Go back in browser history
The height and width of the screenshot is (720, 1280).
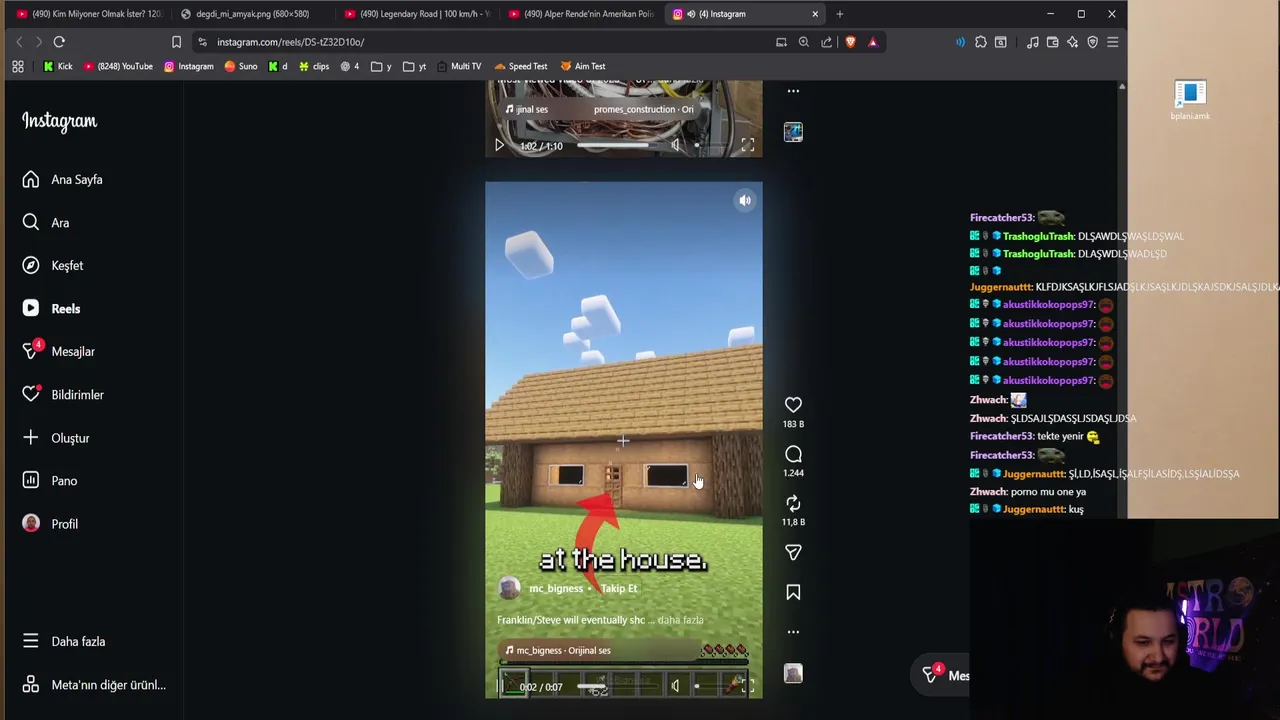tap(19, 42)
